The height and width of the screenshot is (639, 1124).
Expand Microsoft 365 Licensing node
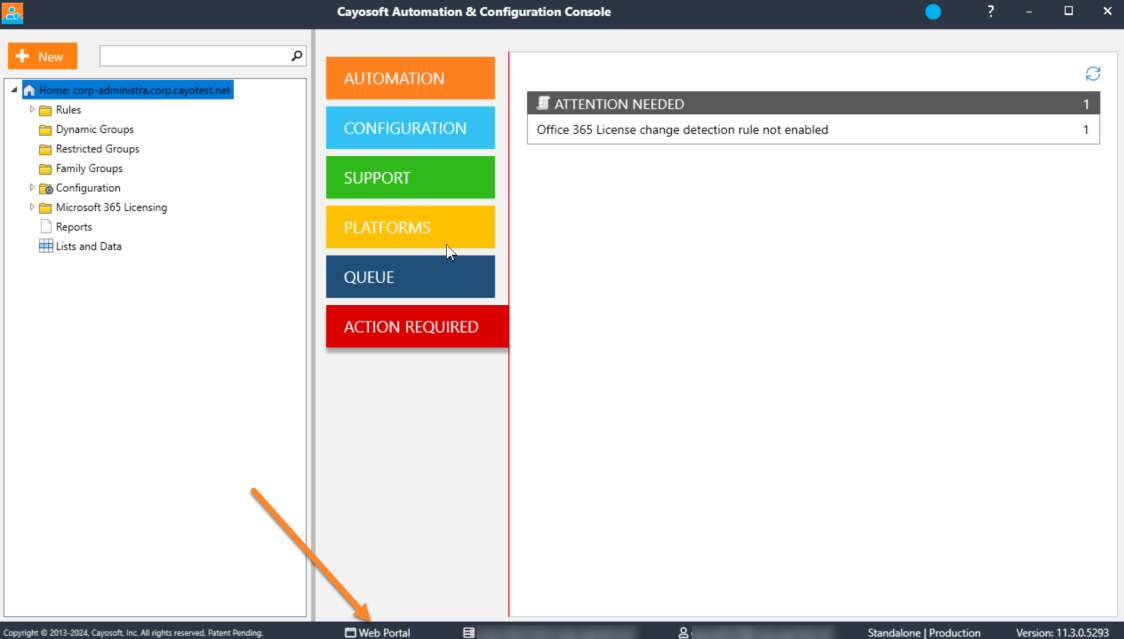click(32, 207)
